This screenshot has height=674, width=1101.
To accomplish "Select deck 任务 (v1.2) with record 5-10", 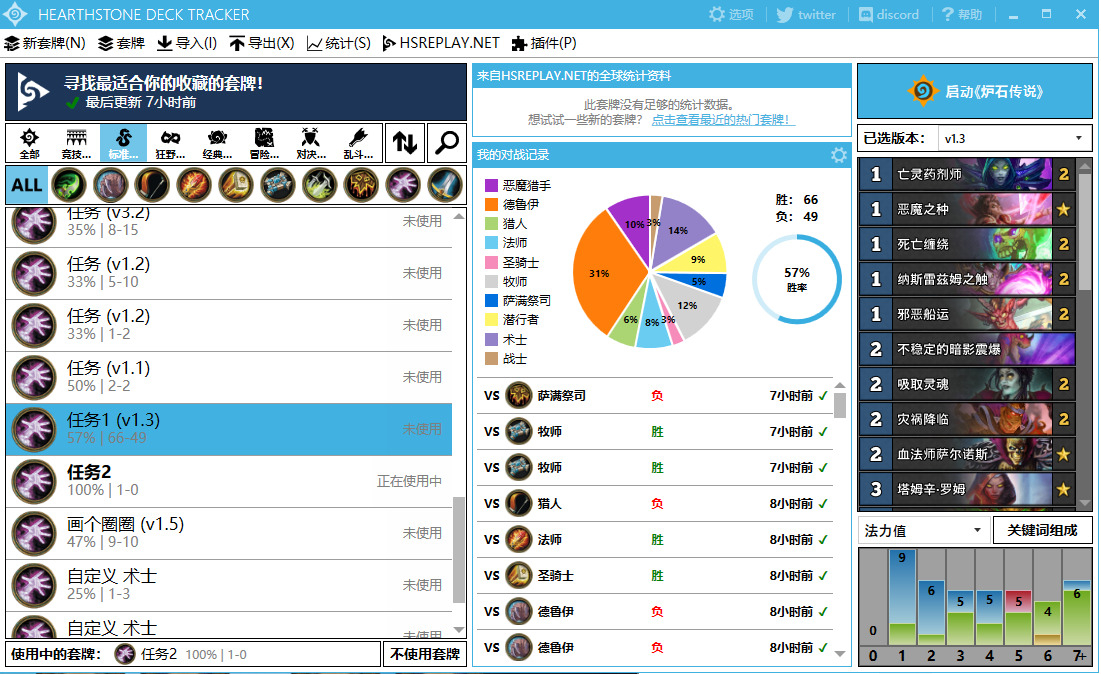I will (x=229, y=274).
